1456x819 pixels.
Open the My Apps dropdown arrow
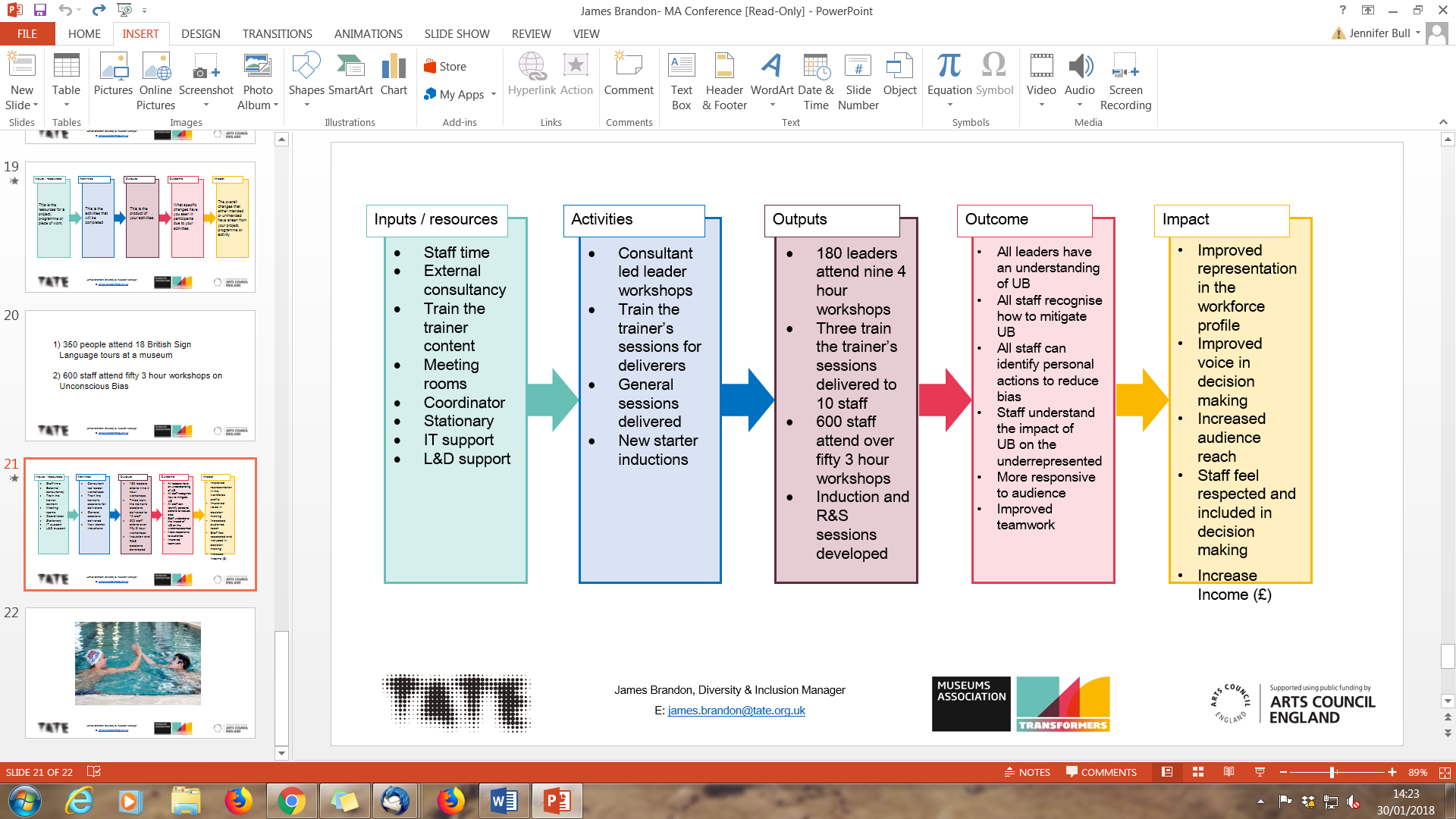[494, 95]
